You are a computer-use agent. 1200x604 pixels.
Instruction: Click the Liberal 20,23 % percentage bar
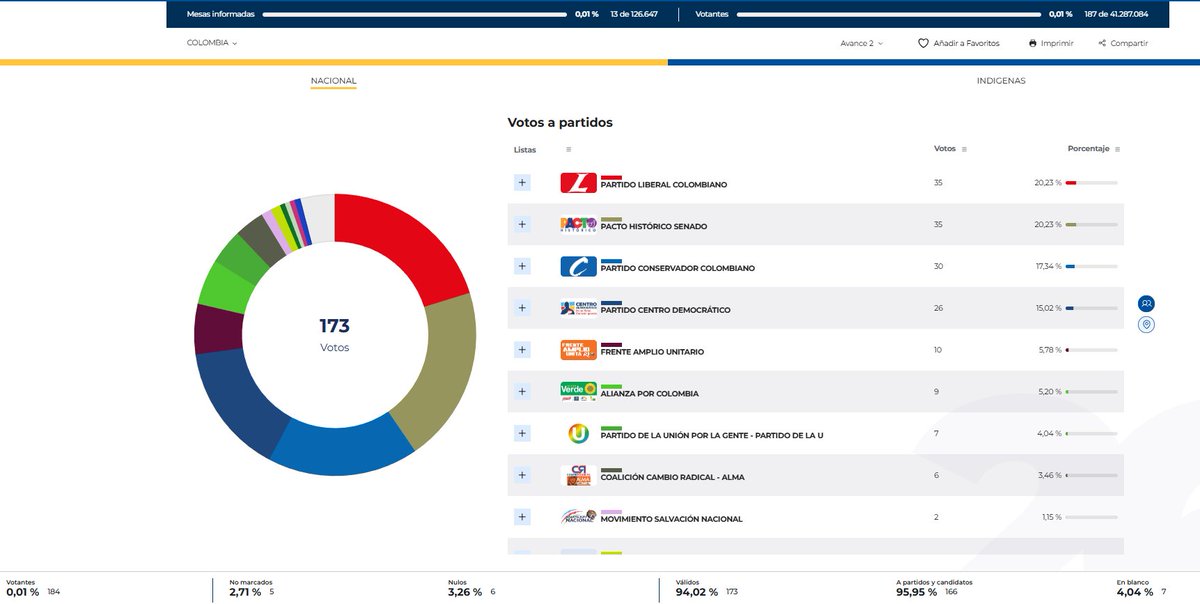coord(1091,183)
